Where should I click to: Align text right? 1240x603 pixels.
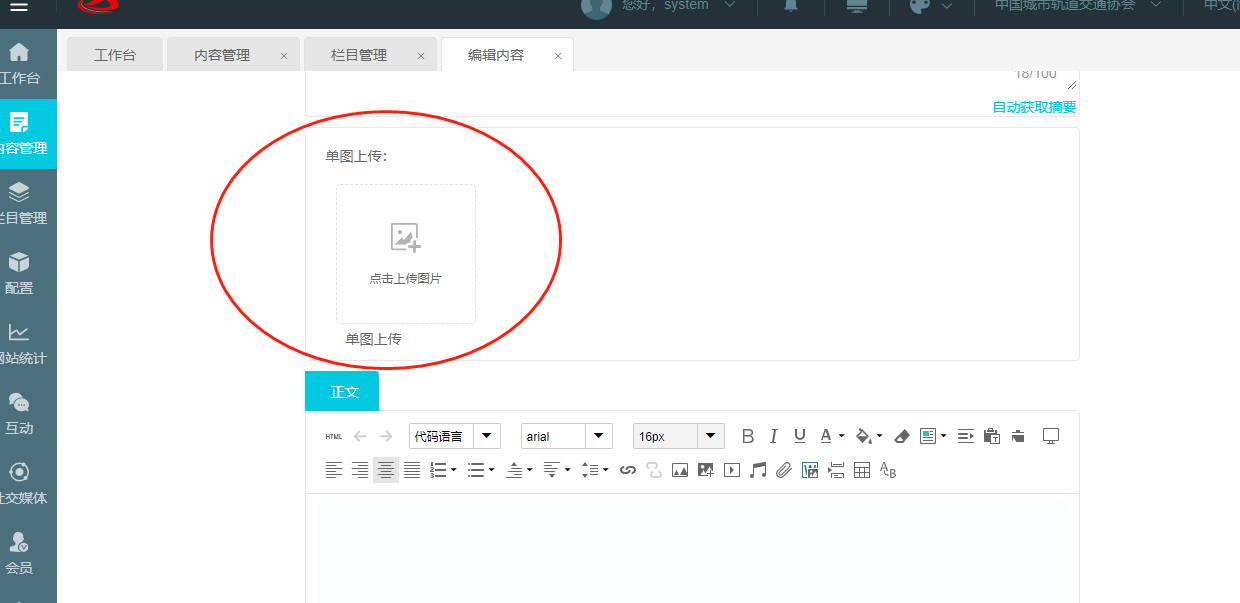pyautogui.click(x=360, y=470)
